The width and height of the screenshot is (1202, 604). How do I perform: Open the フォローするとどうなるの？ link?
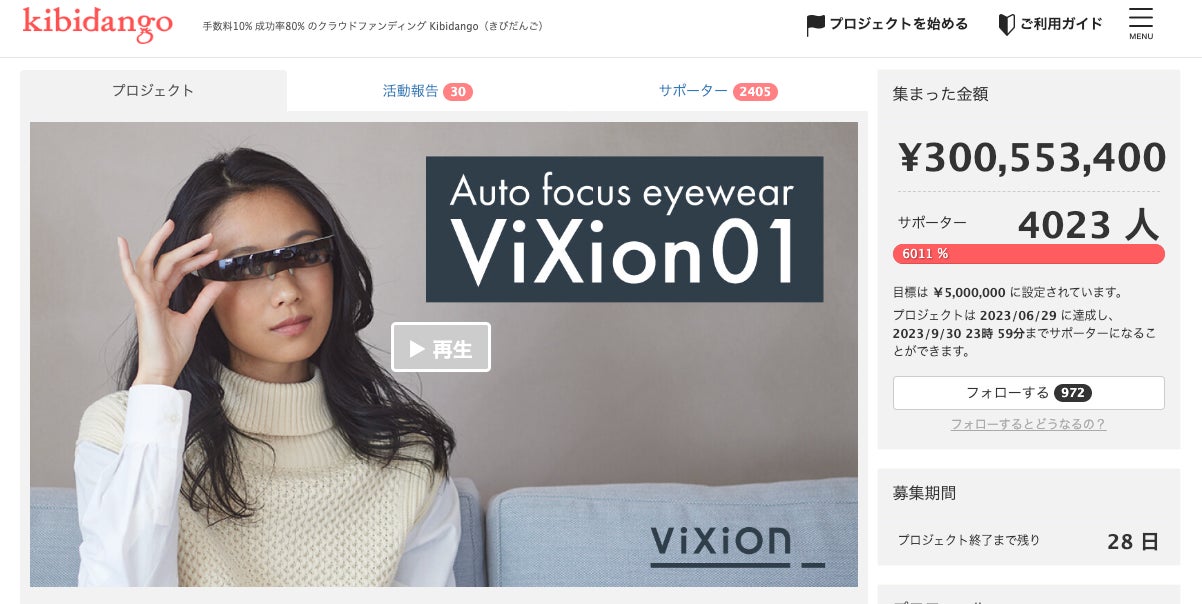click(x=1028, y=424)
